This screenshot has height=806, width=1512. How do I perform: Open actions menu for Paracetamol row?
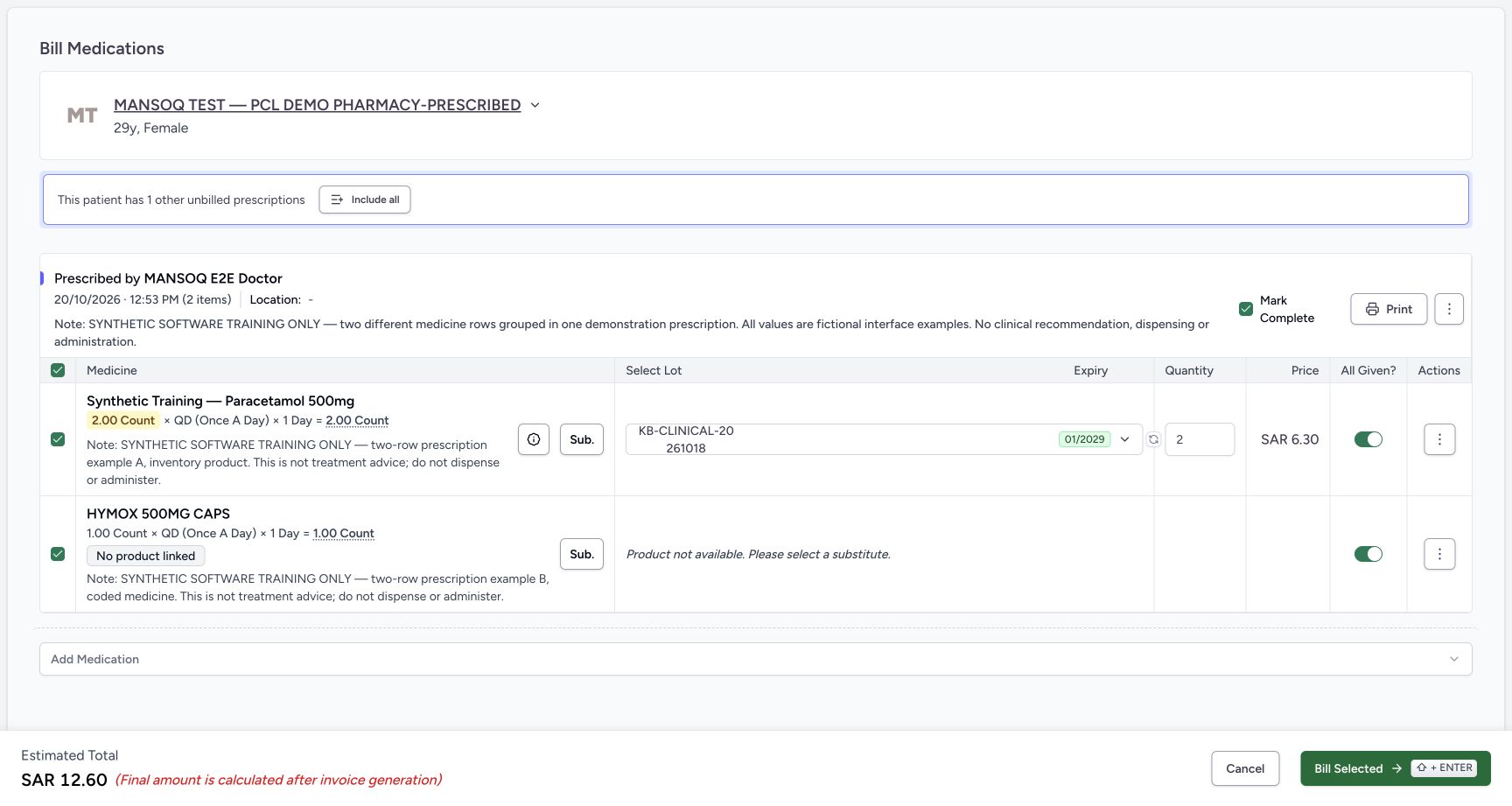point(1439,439)
